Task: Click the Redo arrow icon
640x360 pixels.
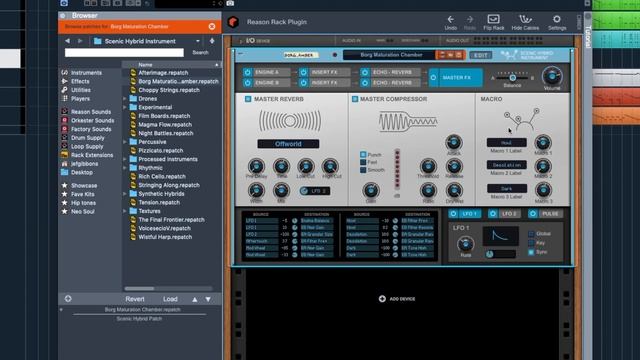Action: click(470, 19)
